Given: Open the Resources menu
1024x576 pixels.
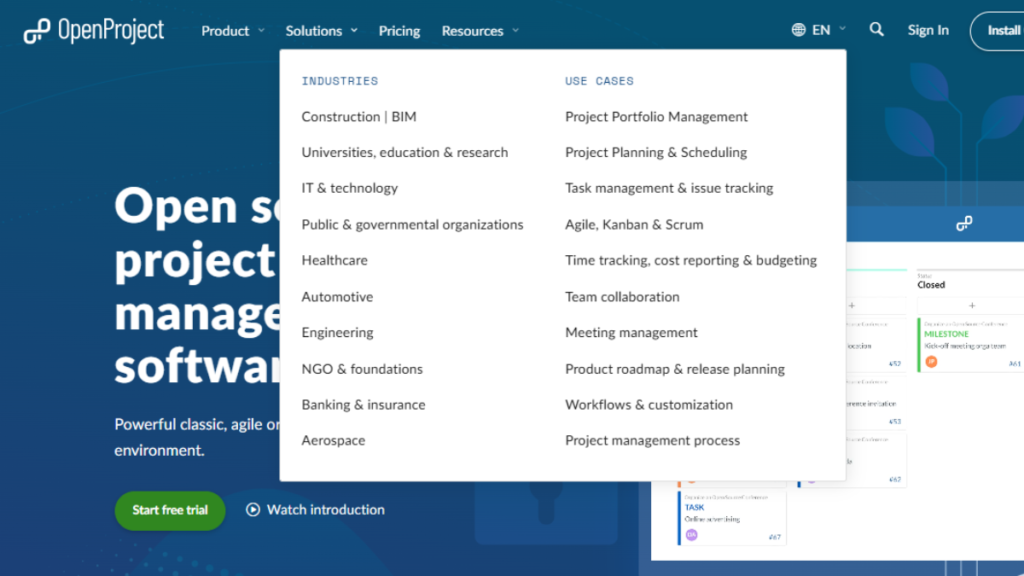Looking at the screenshot, I should 472,31.
